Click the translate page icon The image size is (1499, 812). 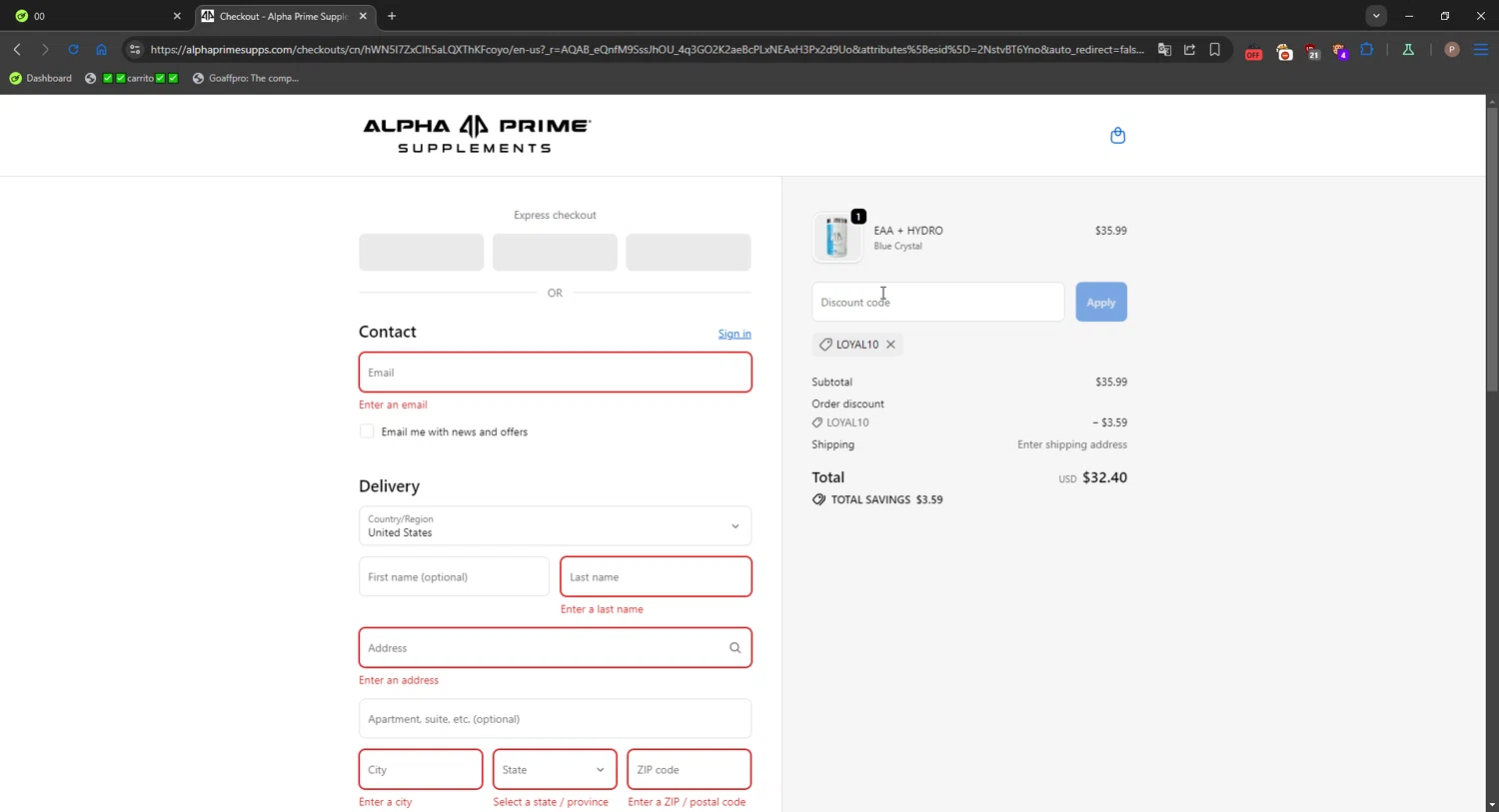[1164, 50]
